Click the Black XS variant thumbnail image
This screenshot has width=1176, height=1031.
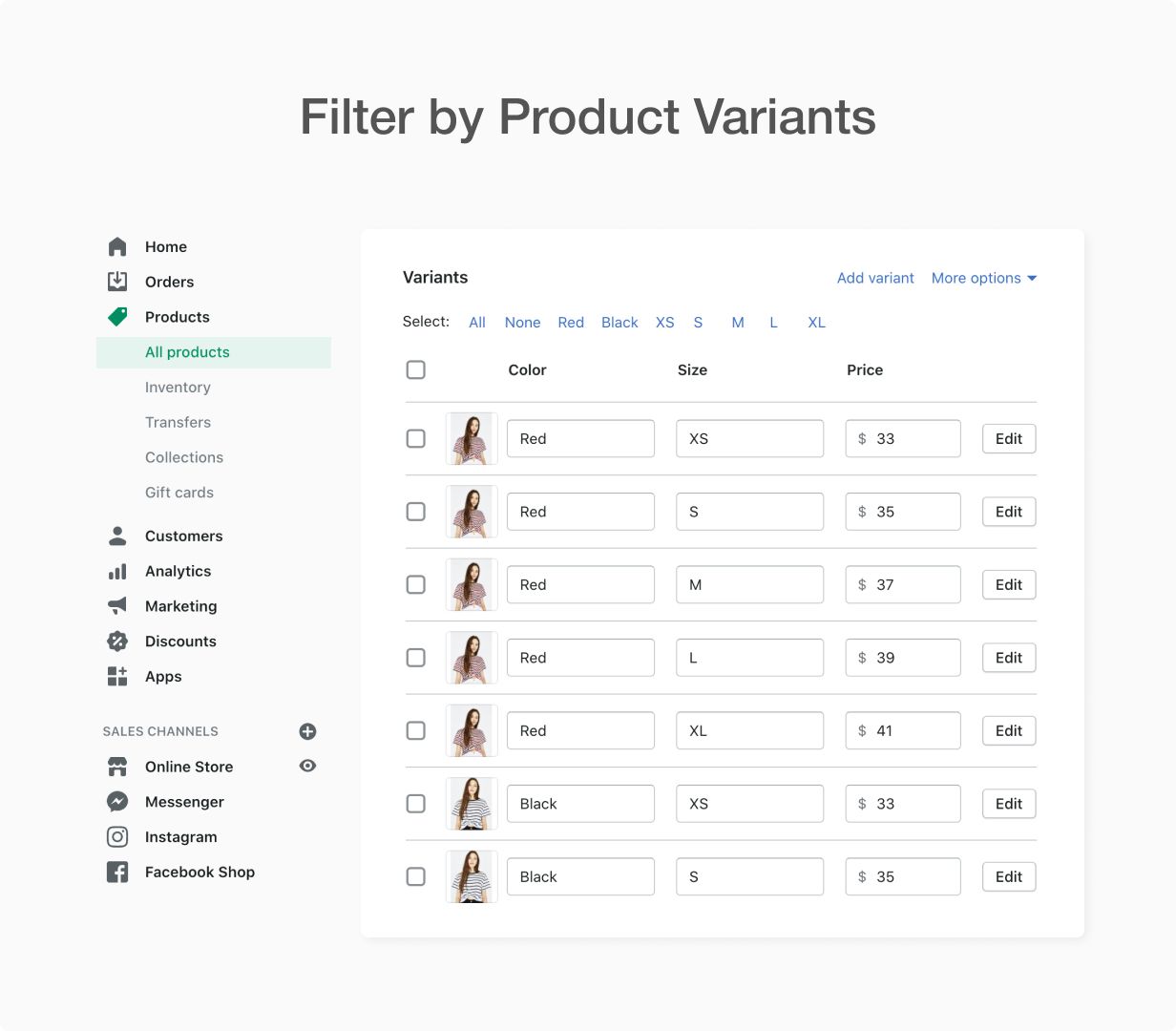(472, 804)
